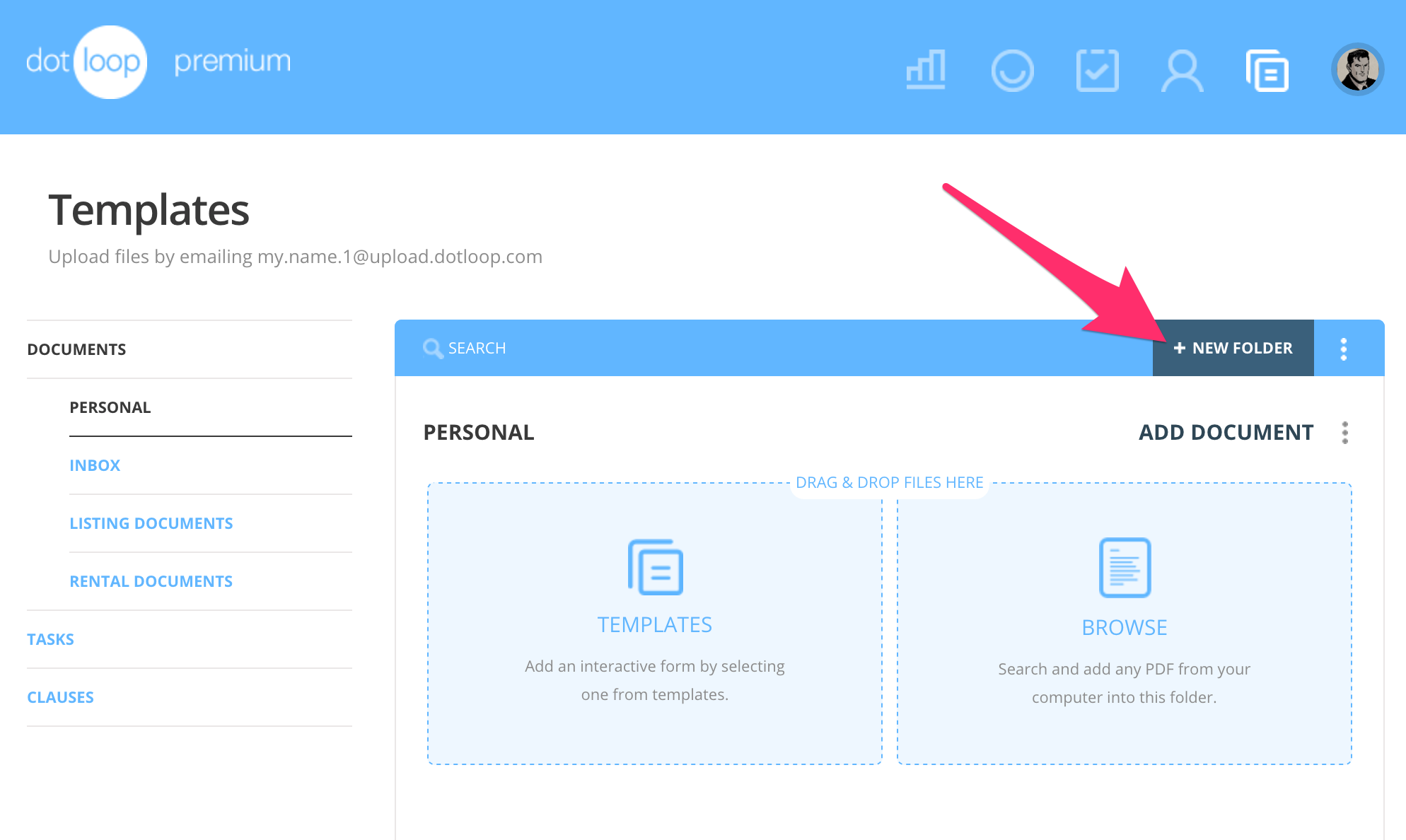
Task: Click the circular loops icon in header
Action: point(1012,70)
